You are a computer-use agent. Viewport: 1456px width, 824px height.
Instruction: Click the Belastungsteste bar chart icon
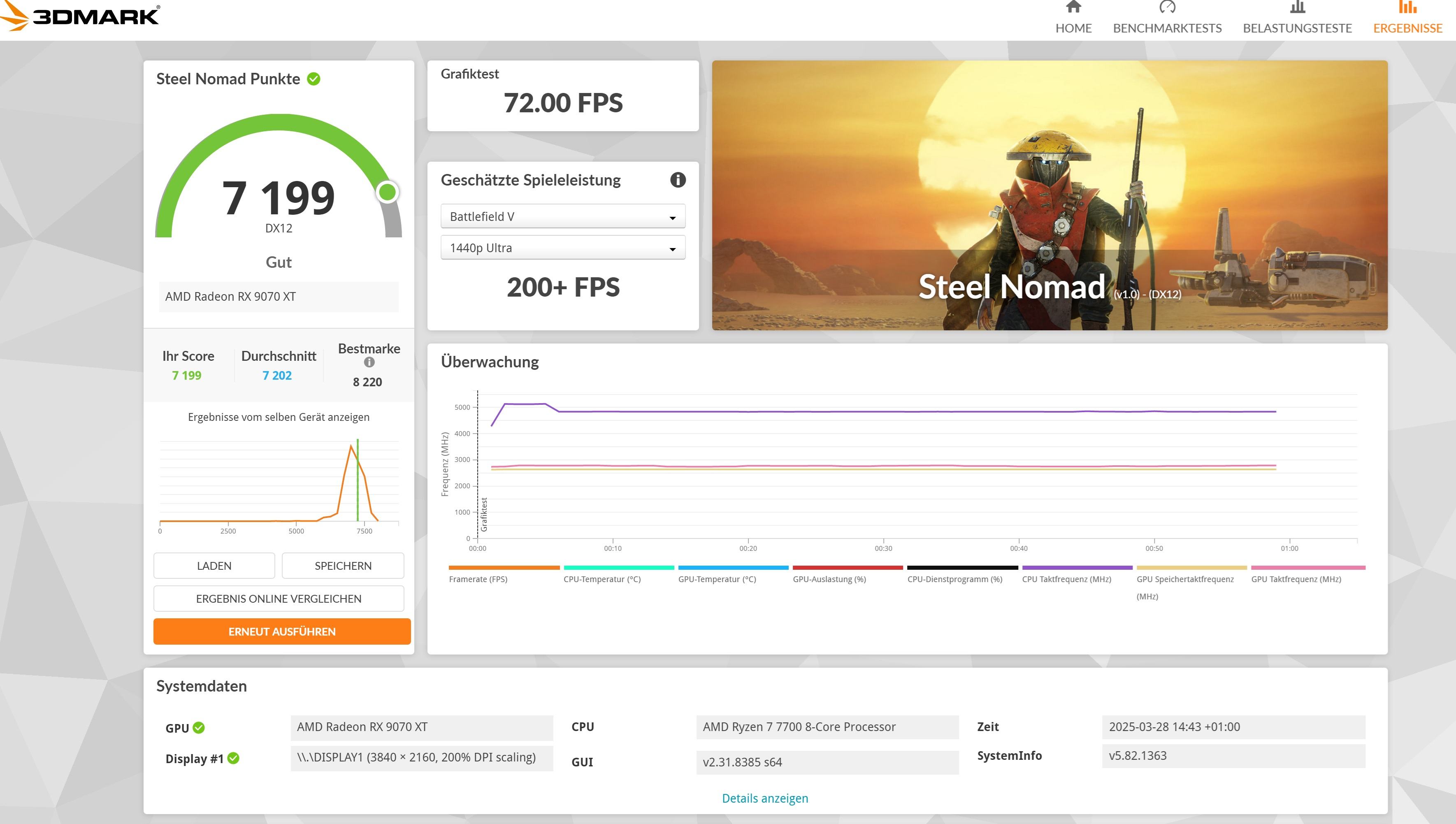pos(1297,7)
